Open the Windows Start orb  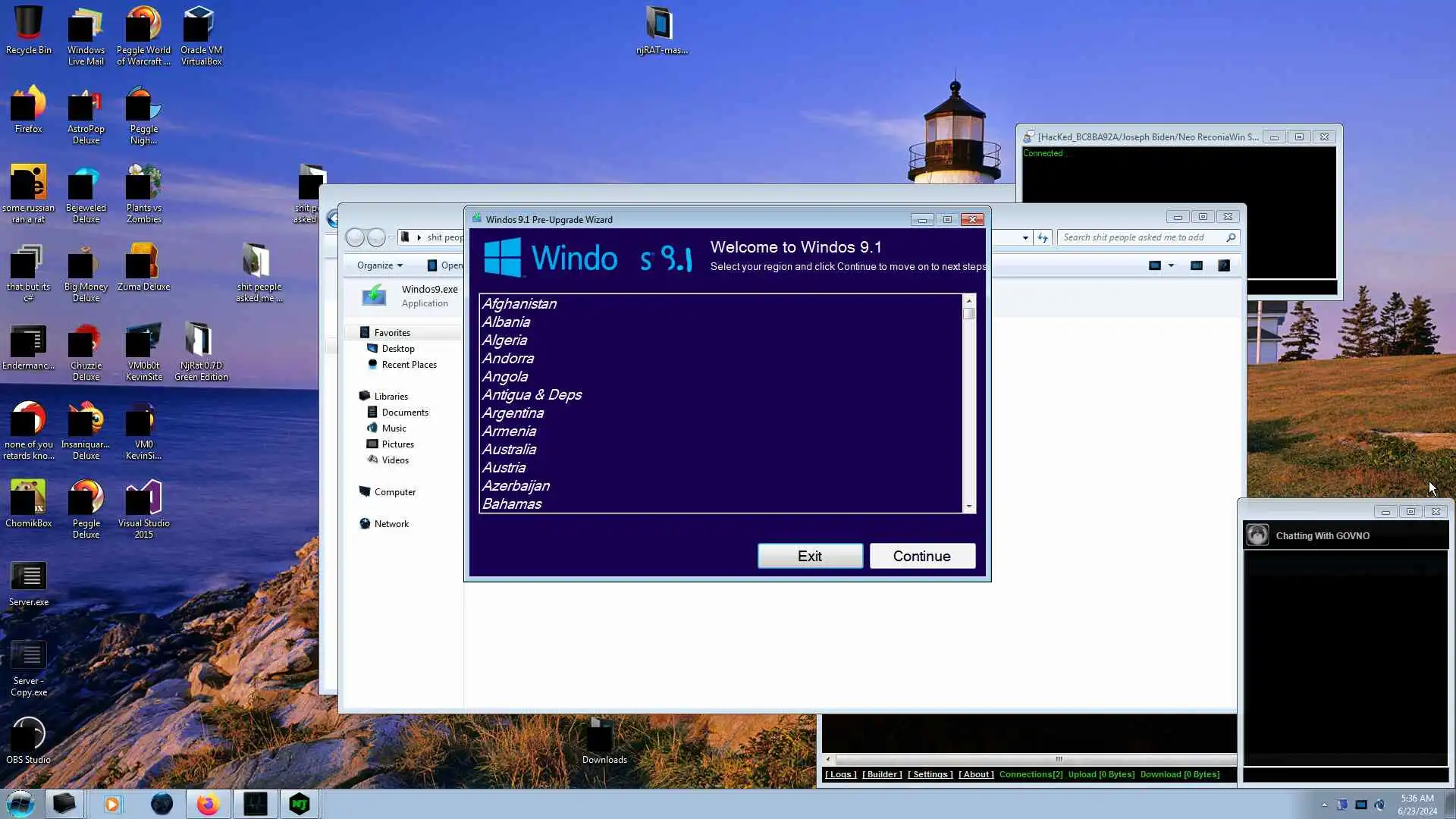coord(20,804)
